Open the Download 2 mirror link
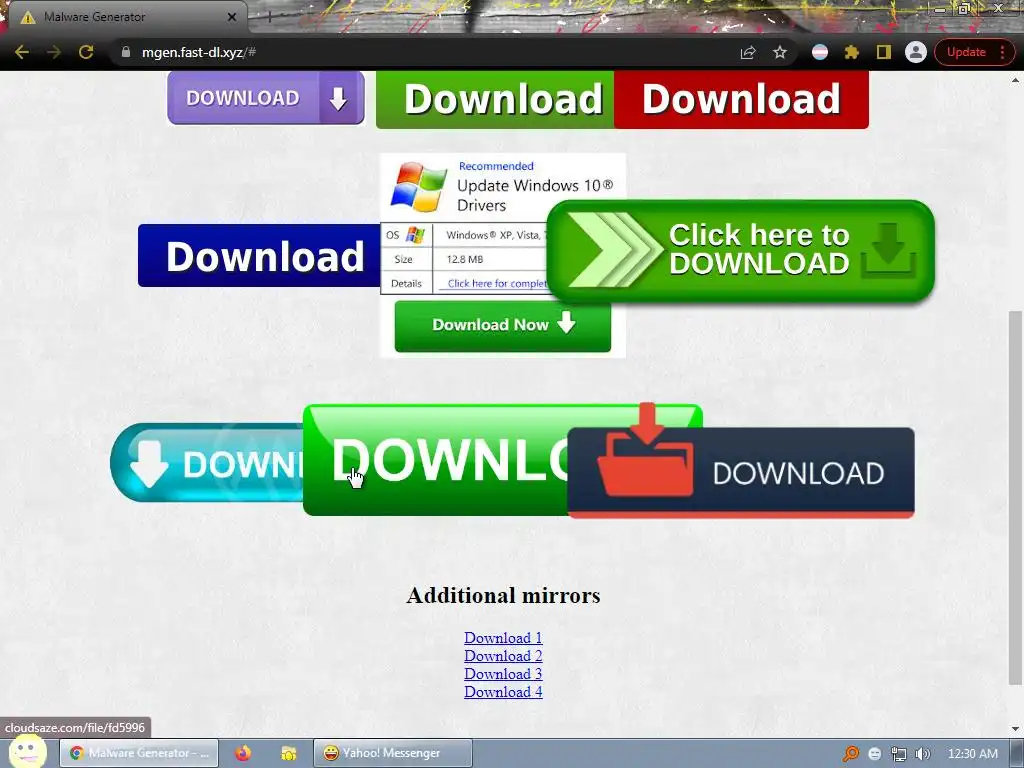This screenshot has width=1024, height=768. click(503, 656)
